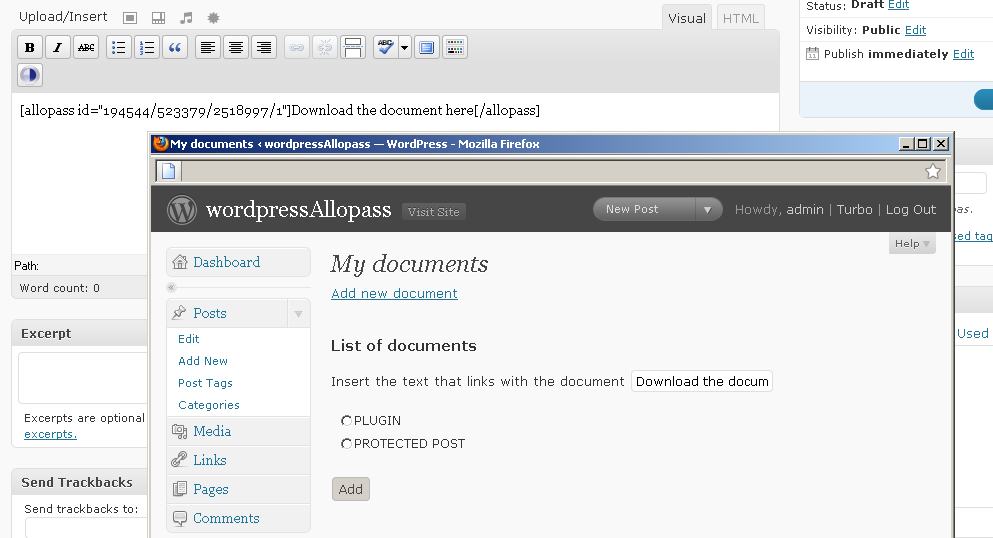The image size is (993, 538).
Task: Log Out of WordPress
Action: [911, 210]
